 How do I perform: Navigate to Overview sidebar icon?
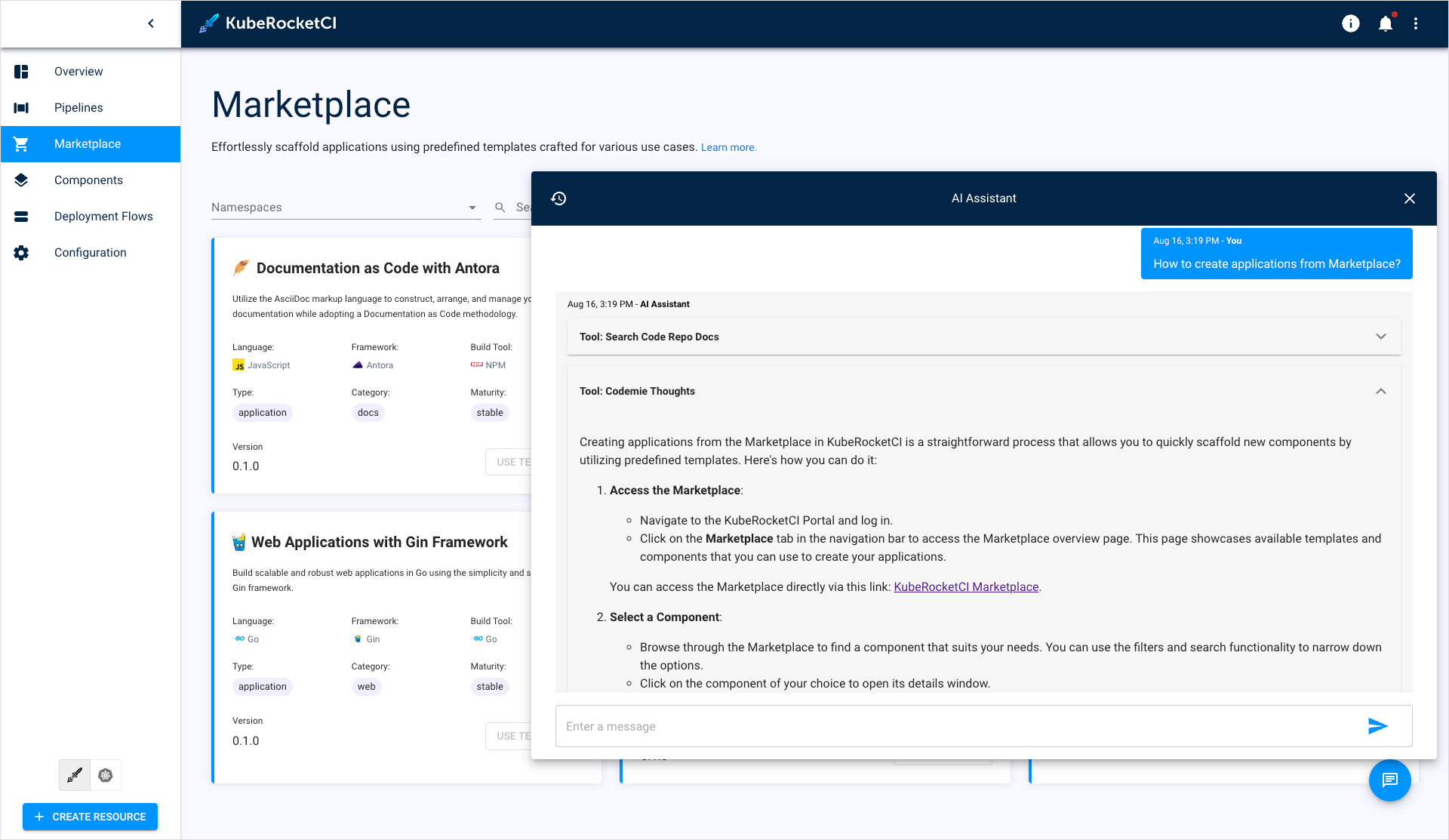coord(20,72)
